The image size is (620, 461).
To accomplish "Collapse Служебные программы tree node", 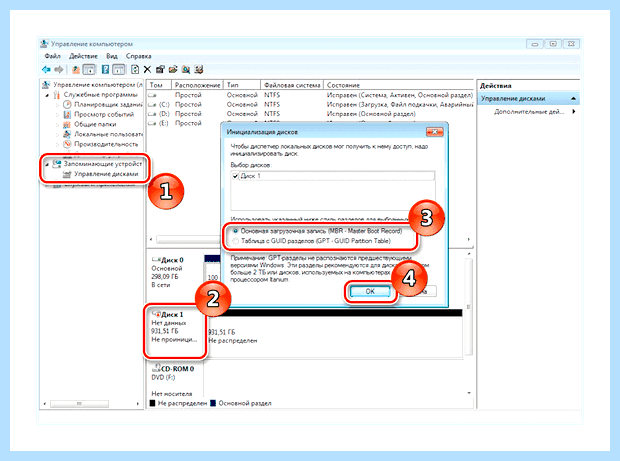I will 47,95.
